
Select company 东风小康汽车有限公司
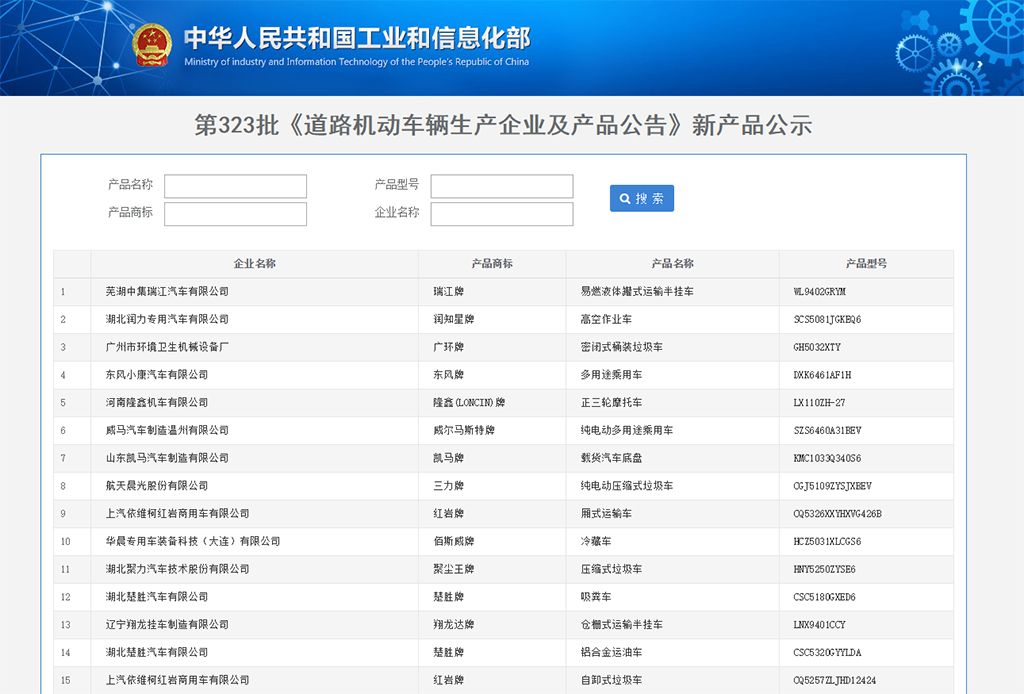click(x=157, y=375)
